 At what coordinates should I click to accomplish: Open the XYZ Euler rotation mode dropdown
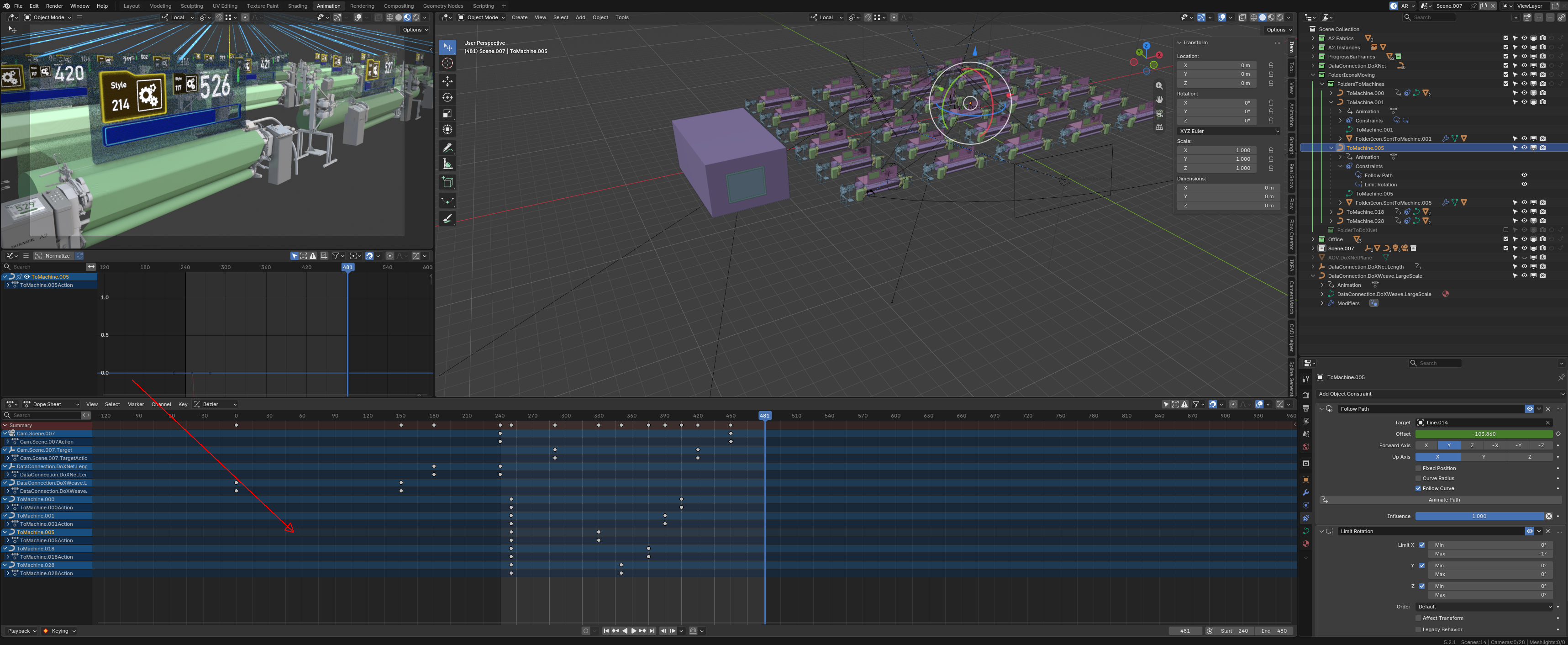click(x=1228, y=131)
